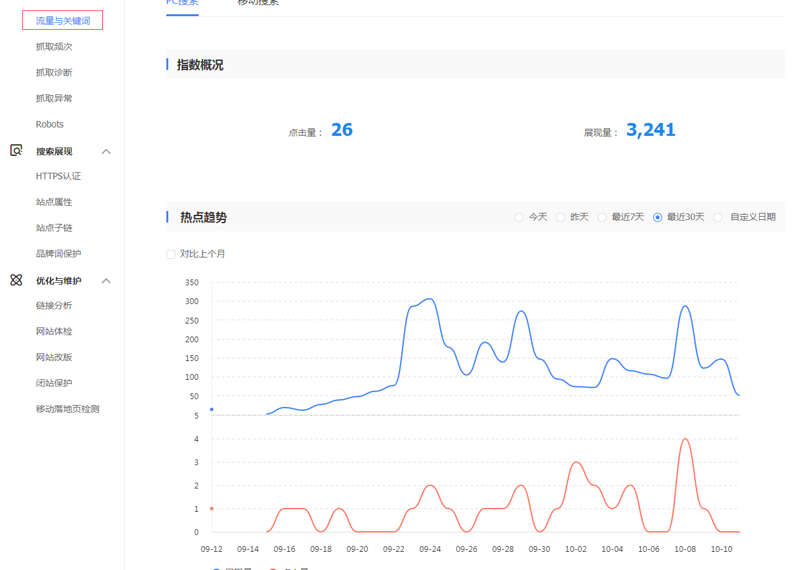Go to 抓取诊断 in sidebar

(54, 73)
